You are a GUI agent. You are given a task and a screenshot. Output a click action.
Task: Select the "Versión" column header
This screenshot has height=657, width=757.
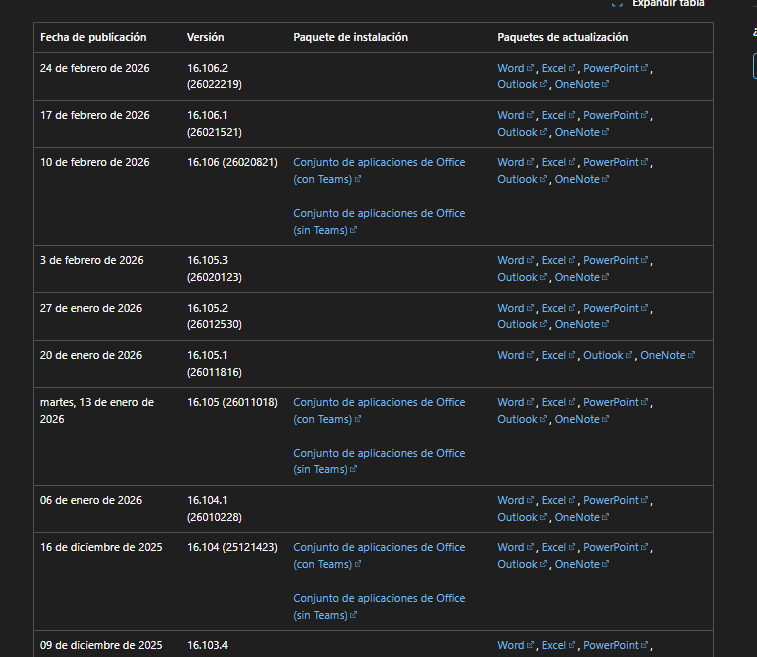click(x=206, y=37)
